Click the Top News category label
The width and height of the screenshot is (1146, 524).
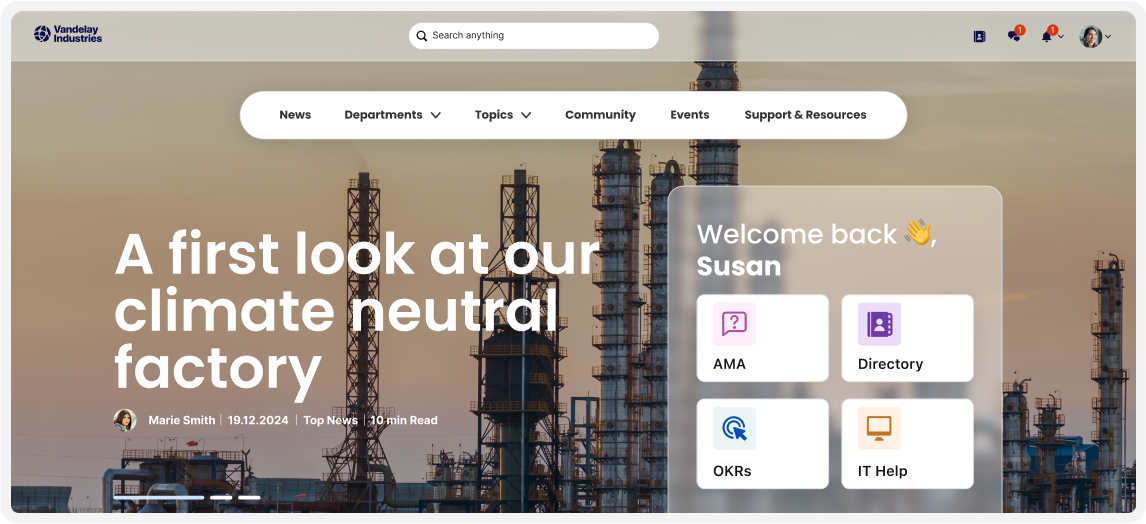(x=330, y=420)
